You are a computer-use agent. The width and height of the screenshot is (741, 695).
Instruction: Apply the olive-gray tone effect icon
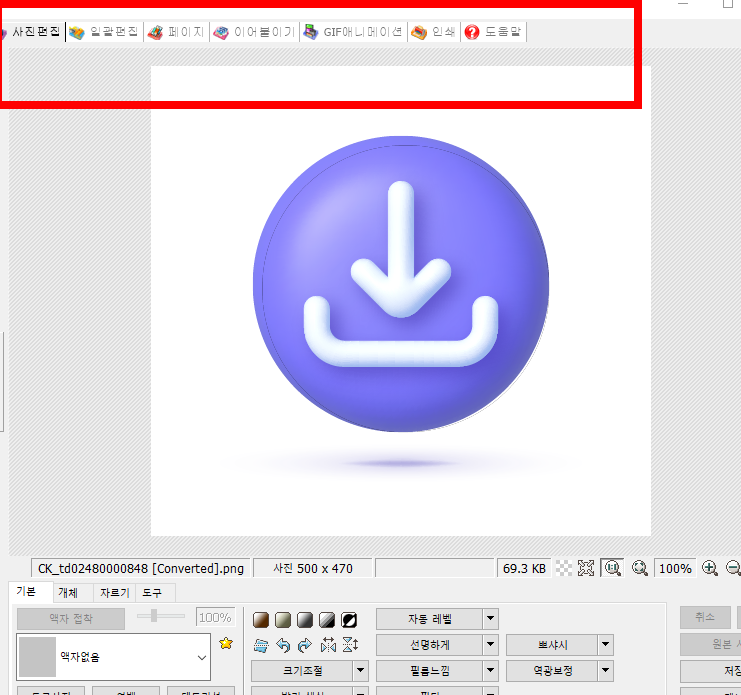click(283, 620)
